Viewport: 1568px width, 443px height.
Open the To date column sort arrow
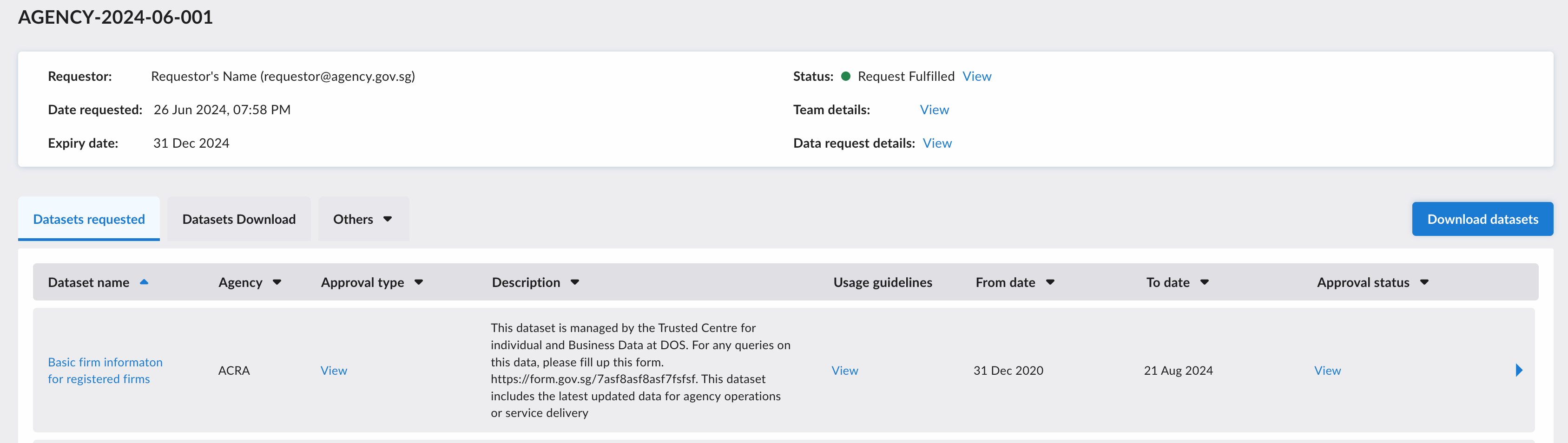[x=1204, y=282]
